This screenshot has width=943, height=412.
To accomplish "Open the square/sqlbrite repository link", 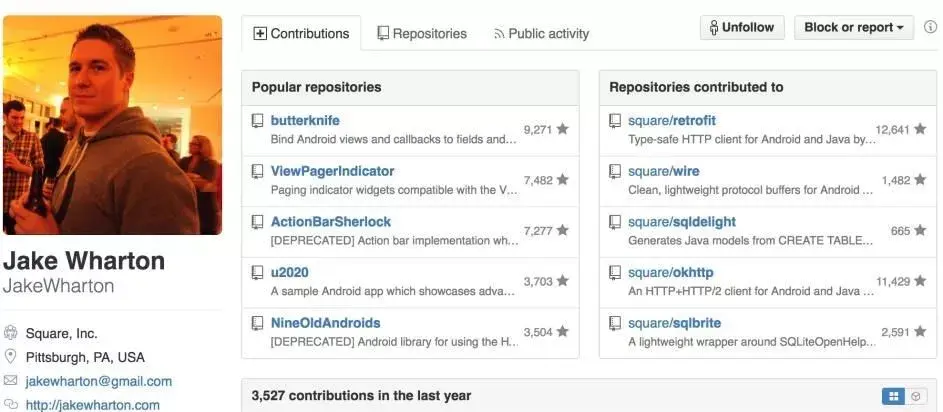I will tap(674, 323).
